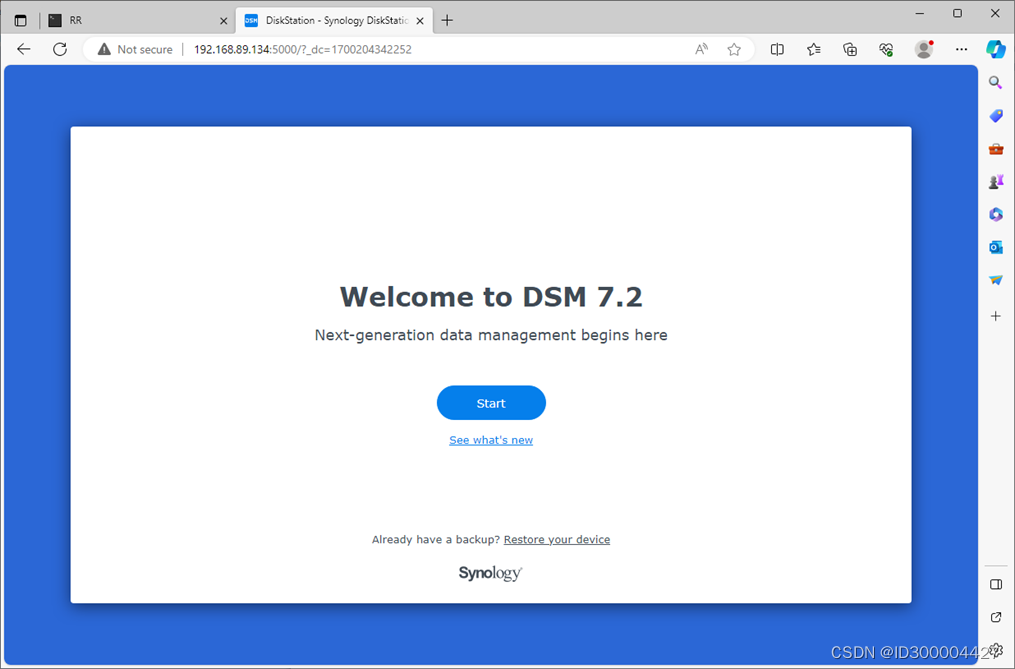This screenshot has height=669, width=1015.
Task: Open Settings and more menu
Action: tap(961, 49)
